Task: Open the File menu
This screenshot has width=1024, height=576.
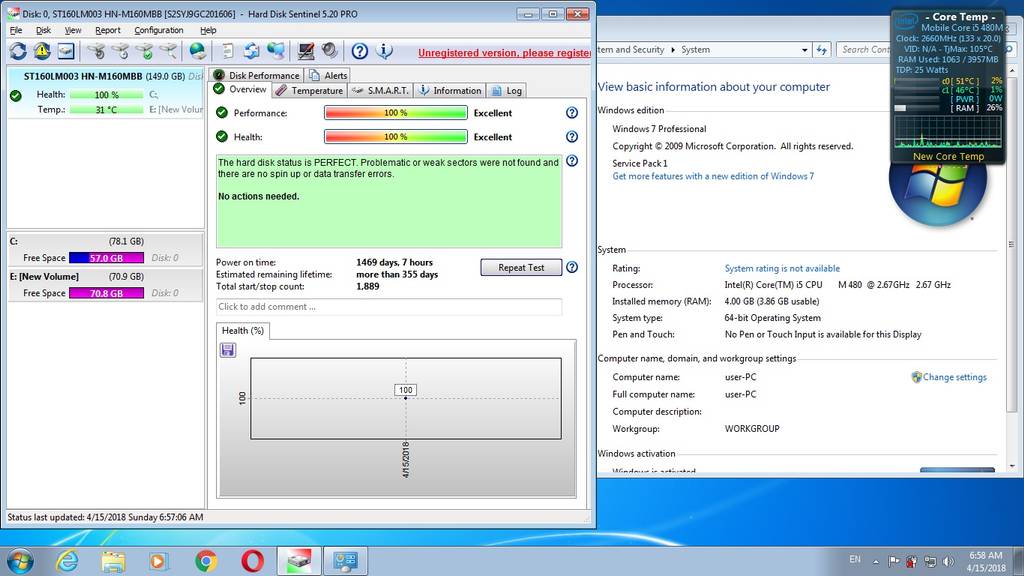Action: click(x=16, y=30)
